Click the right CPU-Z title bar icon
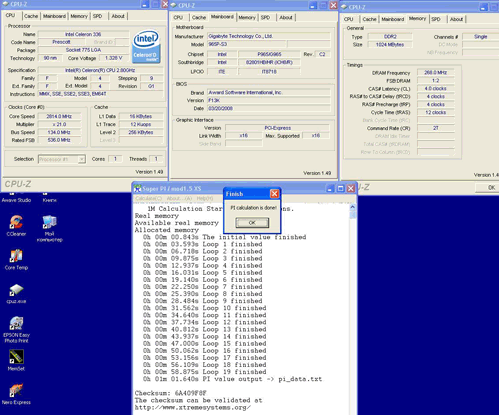 (344, 7)
